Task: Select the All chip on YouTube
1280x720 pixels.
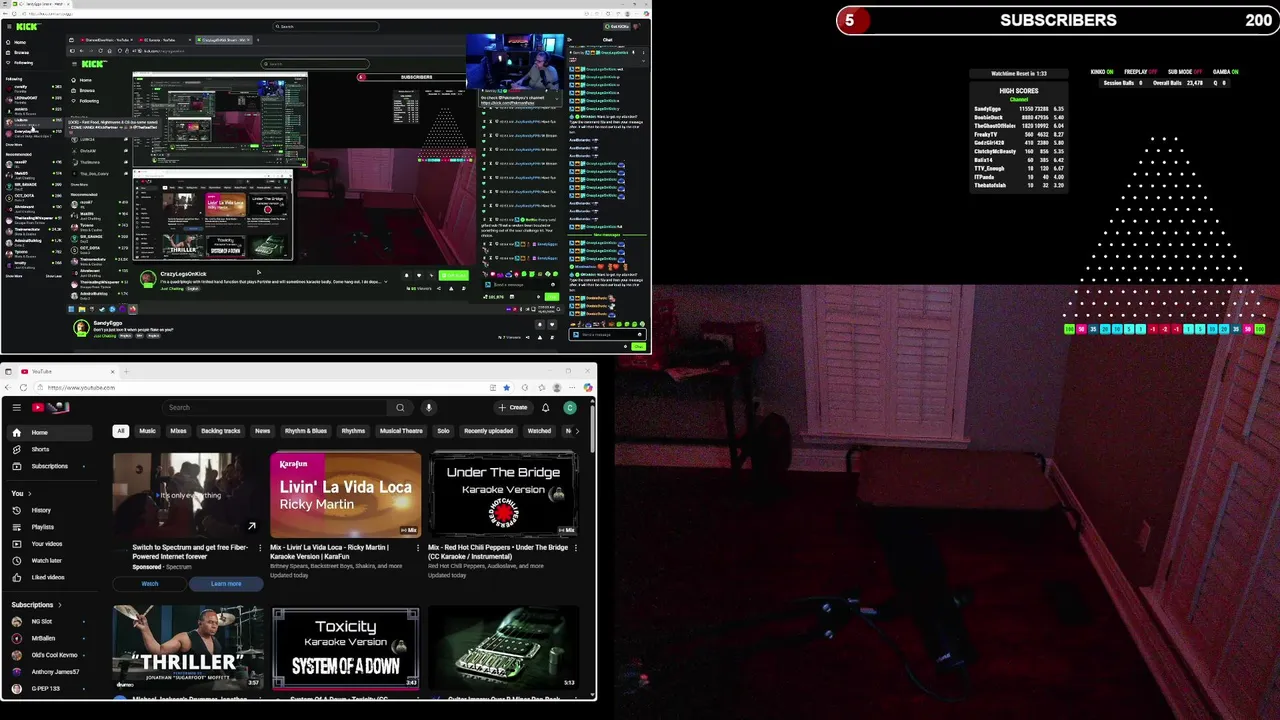Action: click(x=121, y=431)
